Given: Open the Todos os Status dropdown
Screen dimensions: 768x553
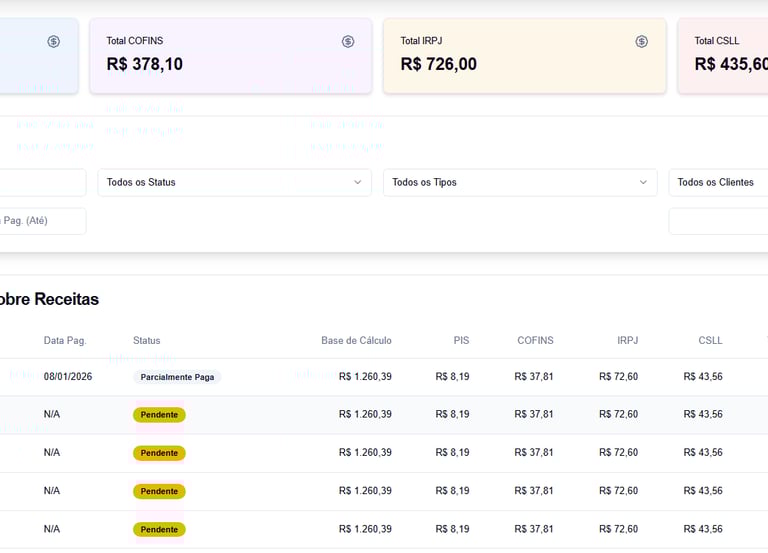Looking at the screenshot, I should coord(234,182).
